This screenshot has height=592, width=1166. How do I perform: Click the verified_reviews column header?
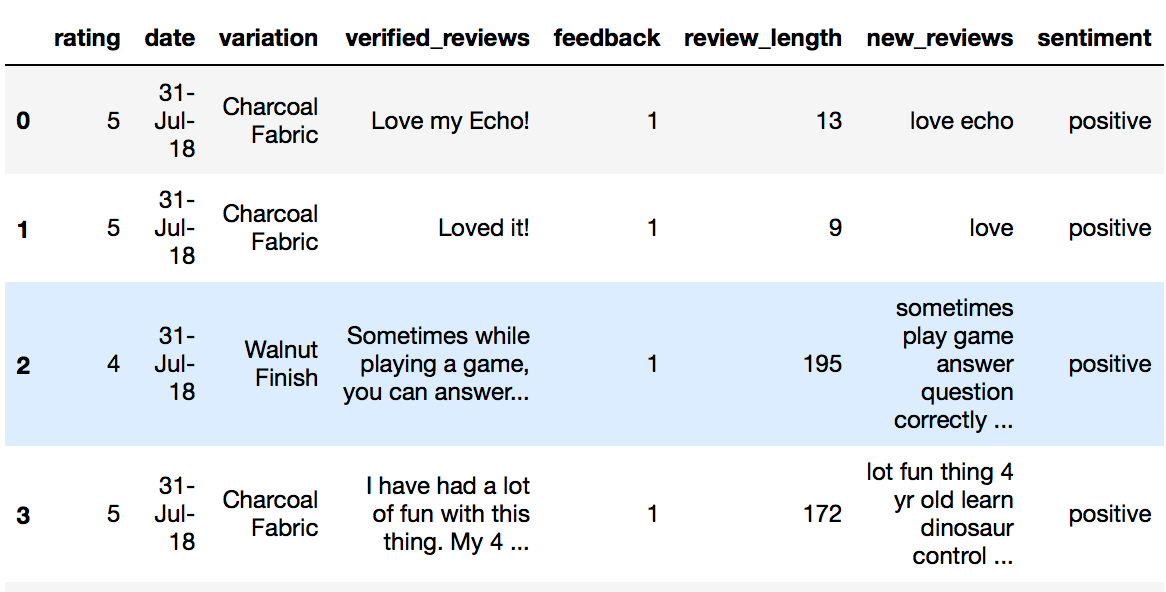[x=437, y=38]
